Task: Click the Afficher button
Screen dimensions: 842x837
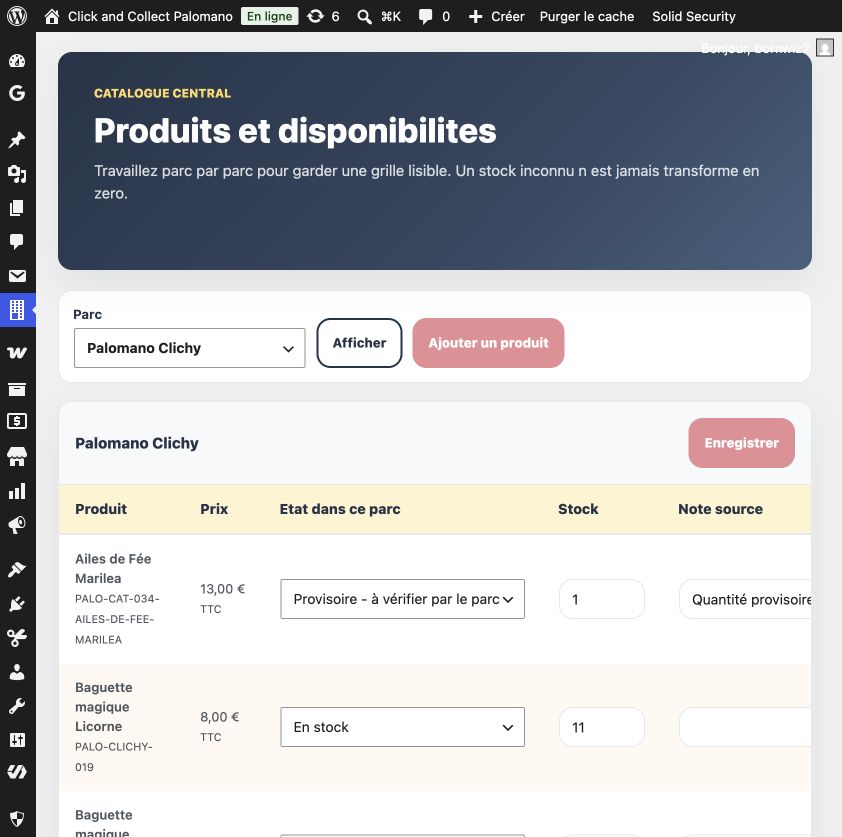Action: (359, 343)
